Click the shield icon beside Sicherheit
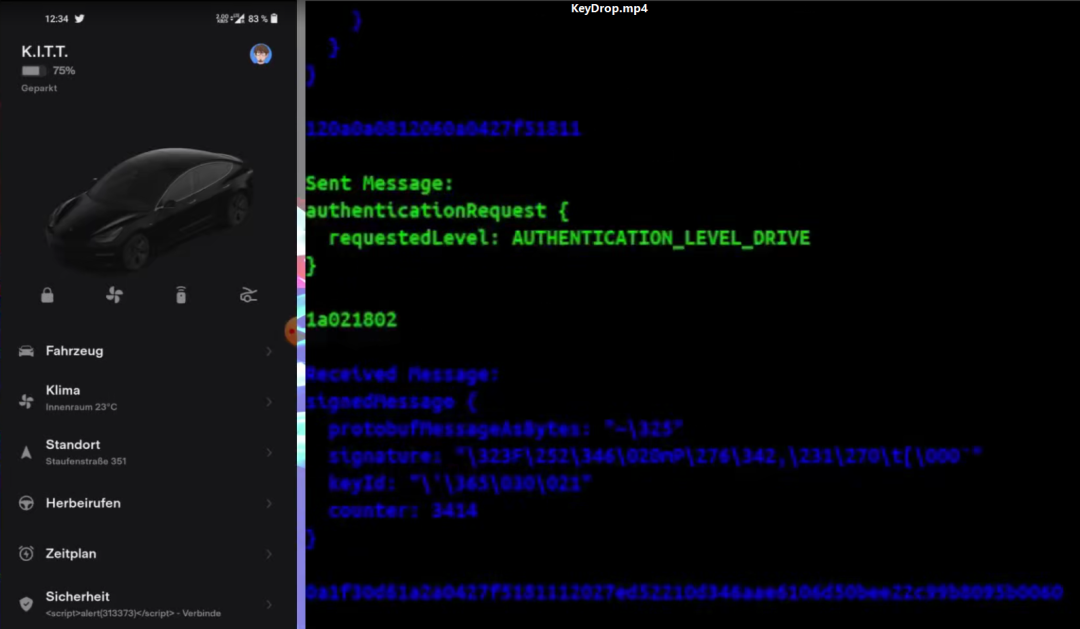This screenshot has height=629, width=1080. tap(26, 604)
